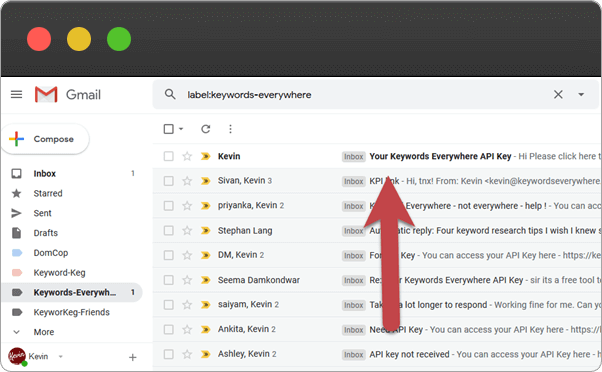Click importance marker on priyanka, Kevin email
602x372 pixels.
pos(205,206)
